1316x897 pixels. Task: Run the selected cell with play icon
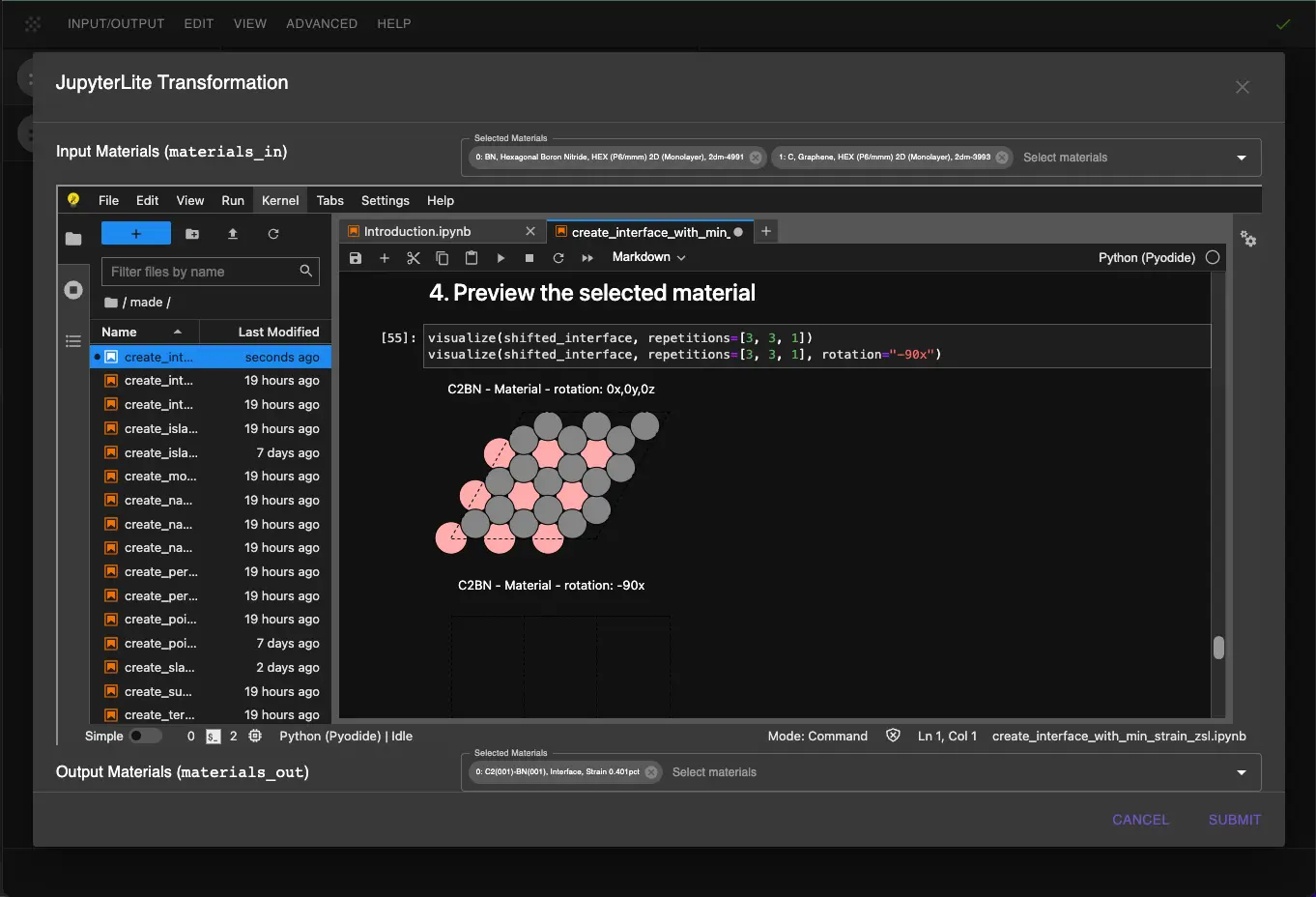(x=501, y=258)
